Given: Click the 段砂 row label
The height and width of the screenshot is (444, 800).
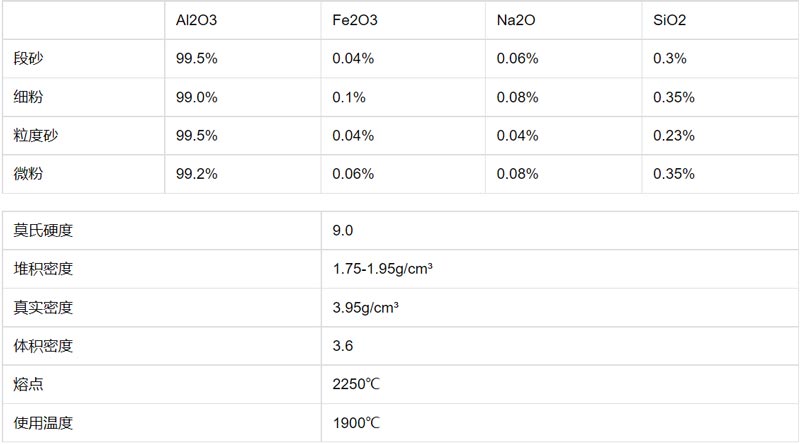Looking at the screenshot, I should 27,59.
